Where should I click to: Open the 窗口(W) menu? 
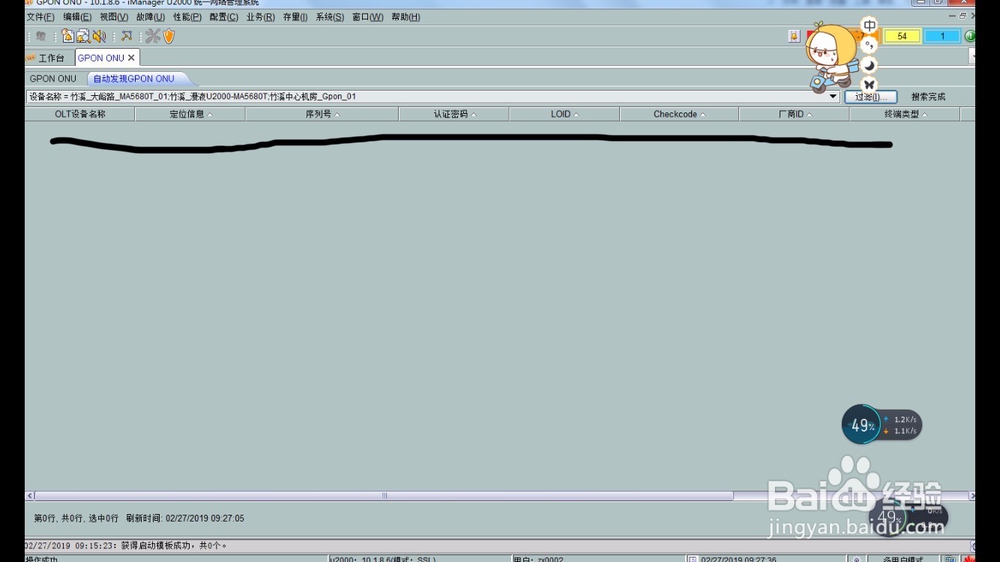[367, 17]
